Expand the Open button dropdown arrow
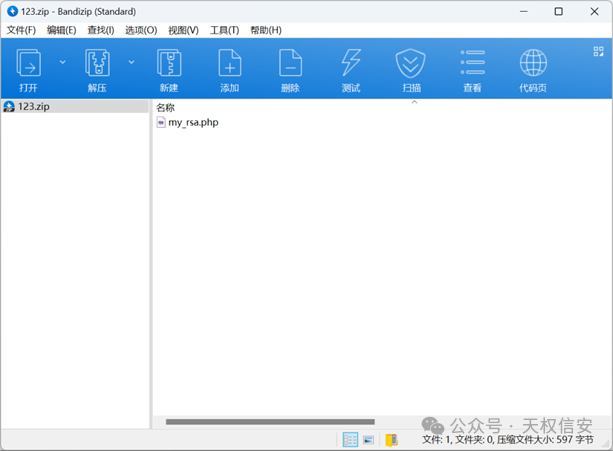Image resolution: width=613 pixels, height=451 pixels. 63,62
